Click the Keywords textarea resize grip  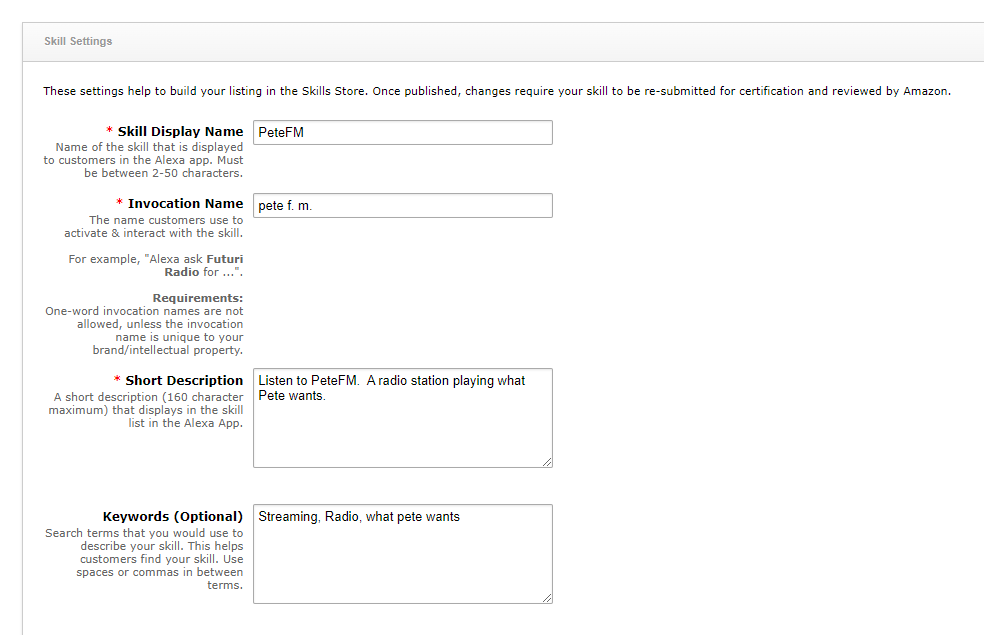pyautogui.click(x=547, y=598)
